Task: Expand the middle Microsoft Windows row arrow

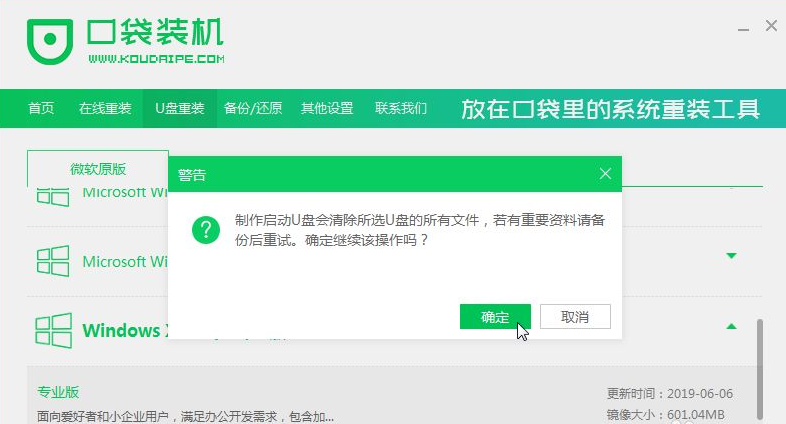Action: (x=731, y=256)
